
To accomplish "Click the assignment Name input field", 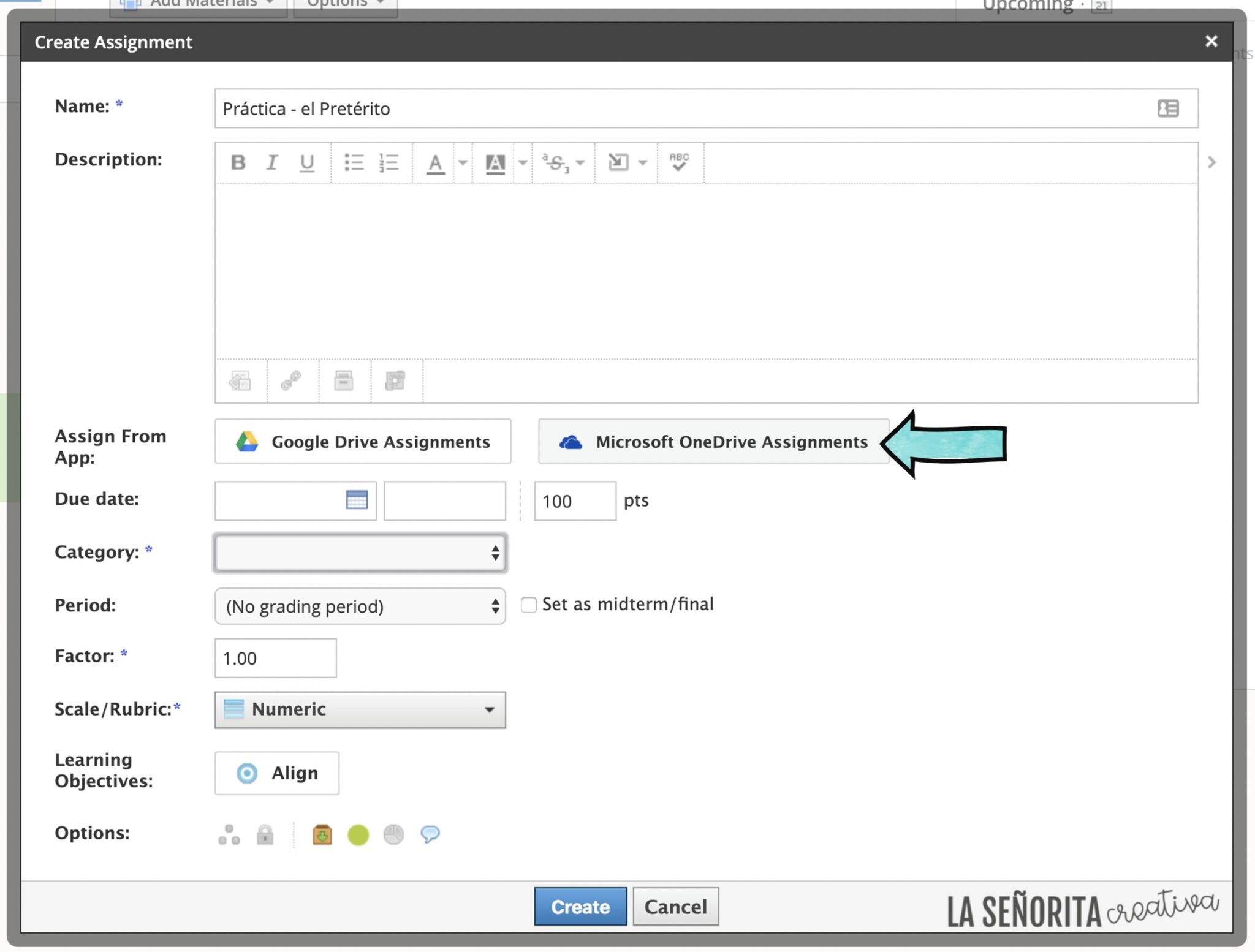I will pos(706,108).
